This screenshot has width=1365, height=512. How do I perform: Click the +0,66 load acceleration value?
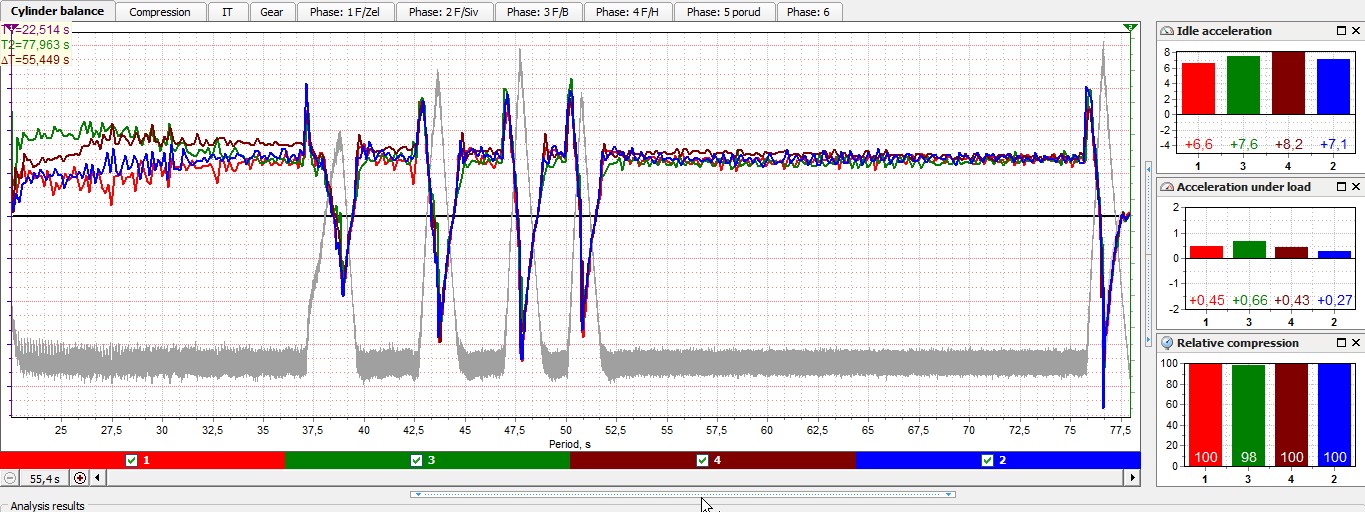[1248, 301]
